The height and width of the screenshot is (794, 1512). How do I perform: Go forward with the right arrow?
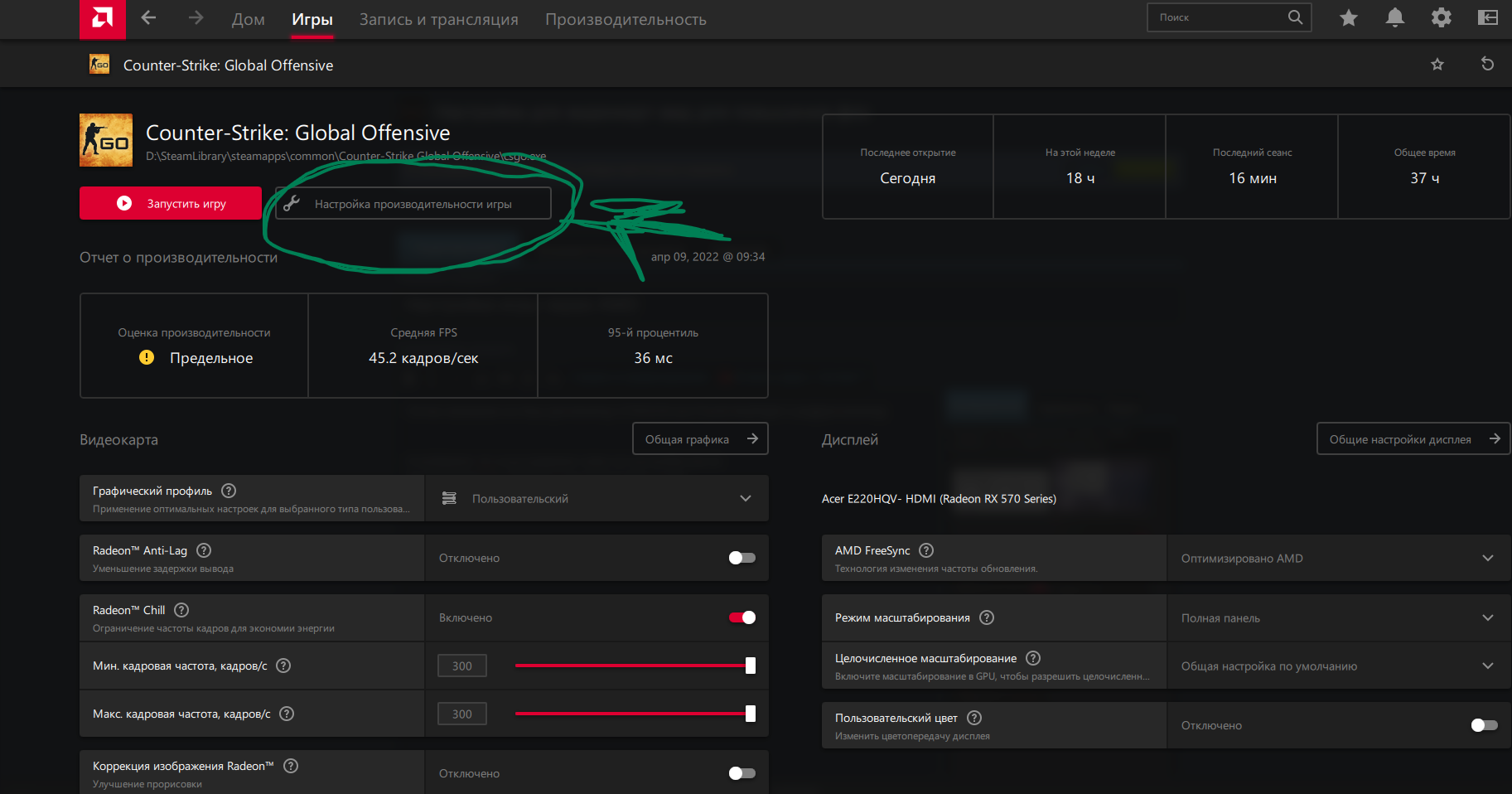[196, 17]
